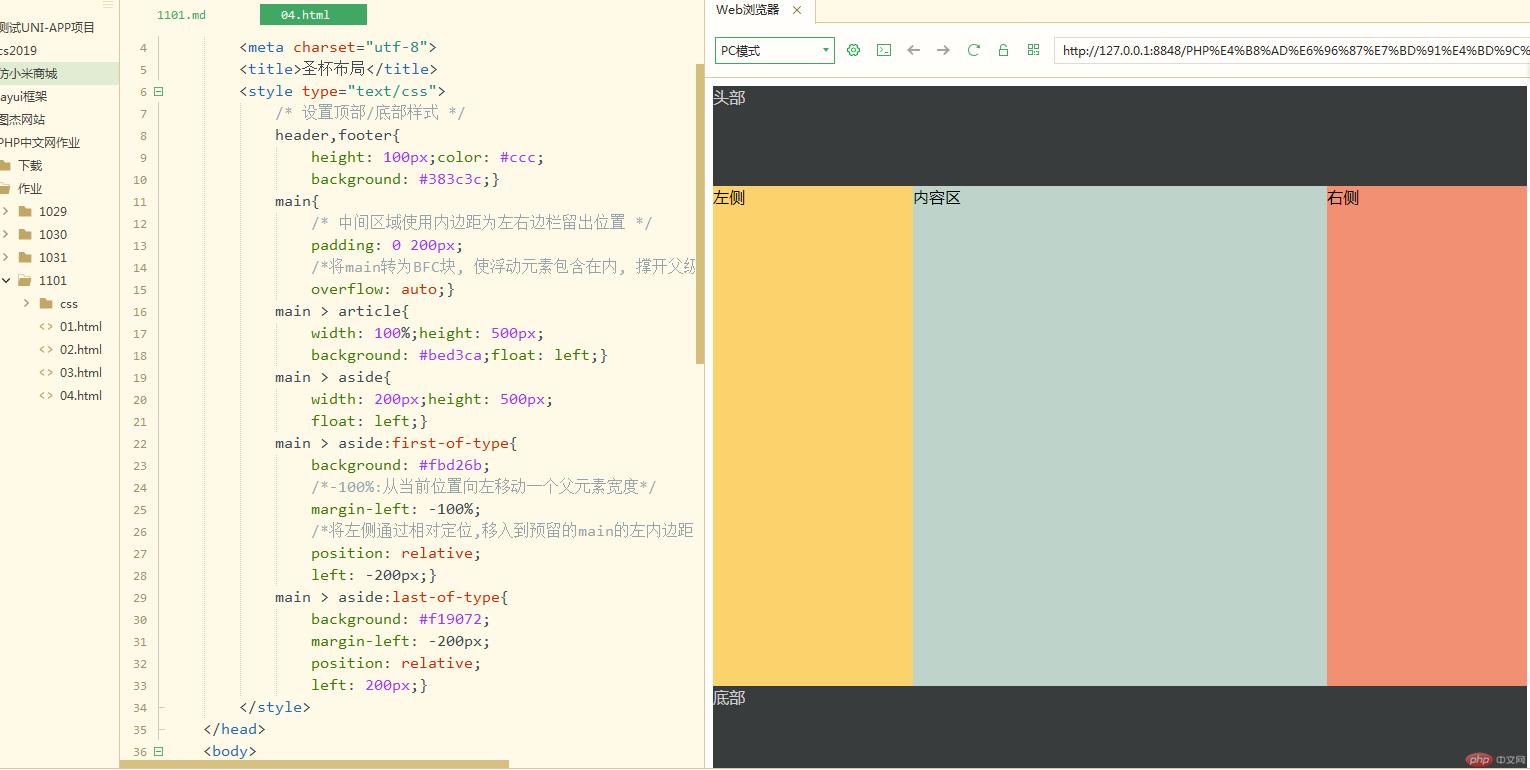Click the 下载 folder icon
1530x770 pixels.
pyautogui.click(x=5, y=166)
